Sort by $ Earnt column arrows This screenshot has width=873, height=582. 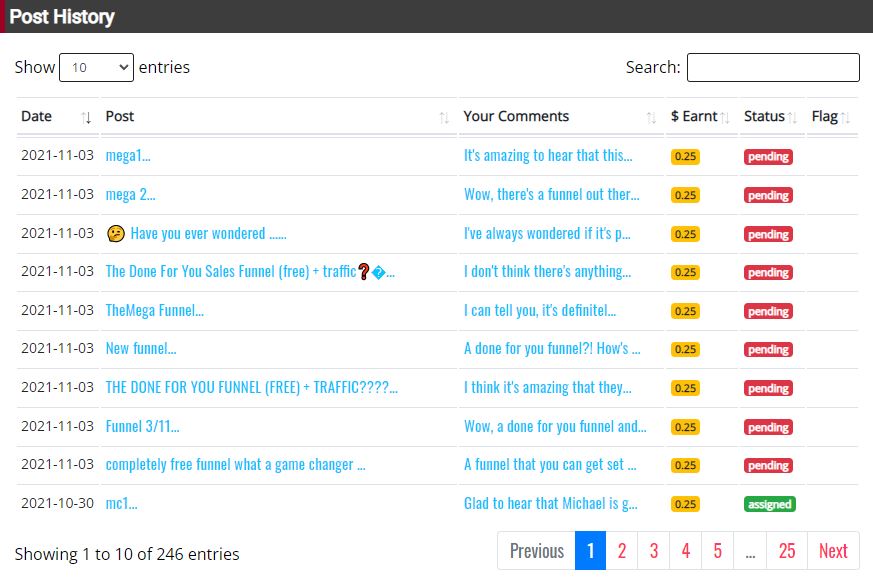click(x=724, y=117)
